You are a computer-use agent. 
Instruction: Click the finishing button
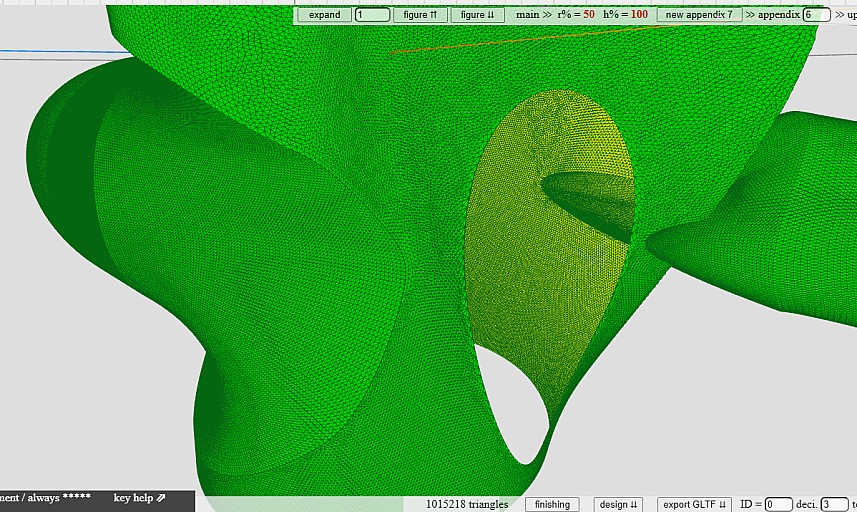(552, 505)
